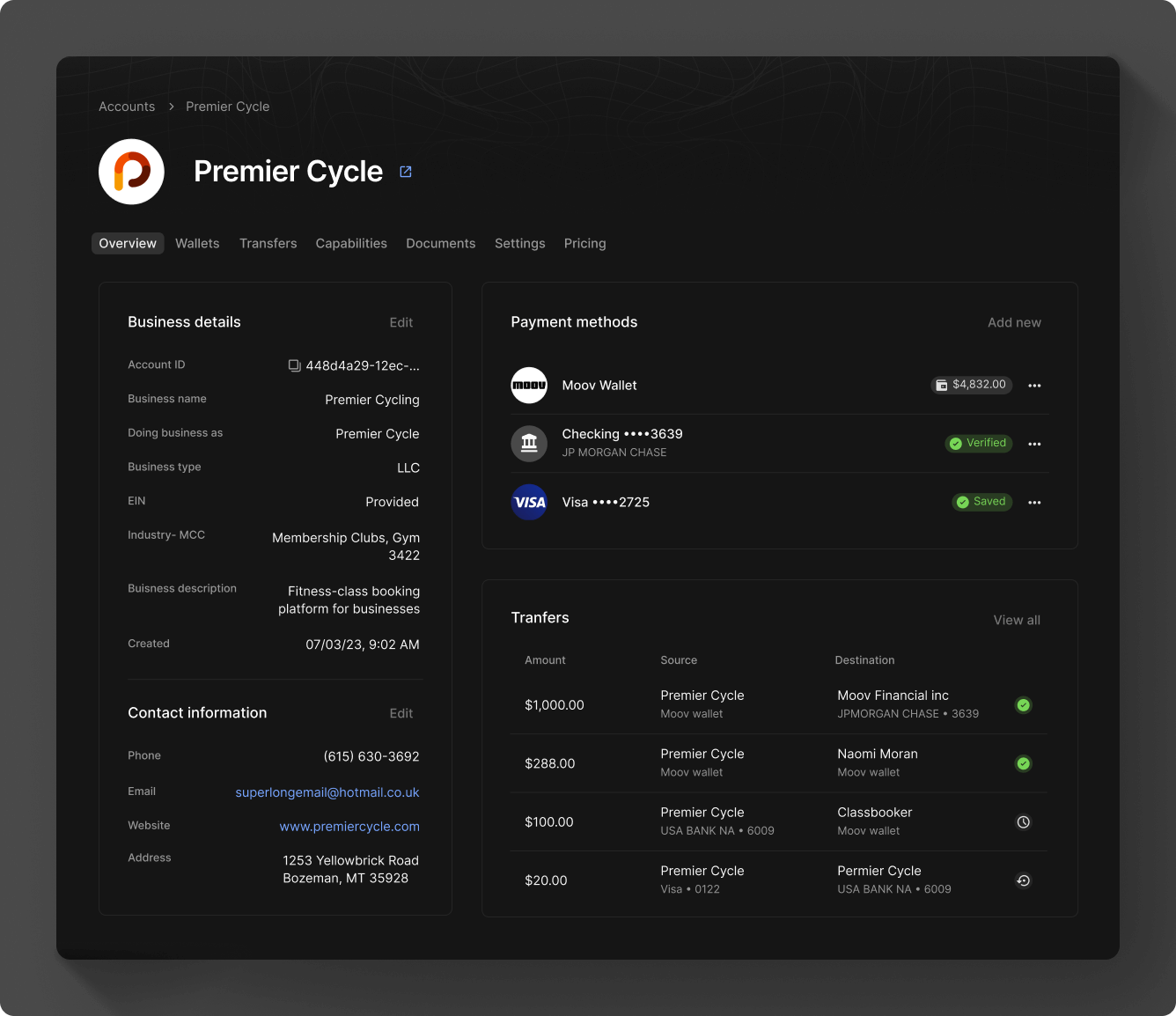Click the completed status icon on $288.00 transfer
The image size is (1176, 1016).
(1023, 763)
